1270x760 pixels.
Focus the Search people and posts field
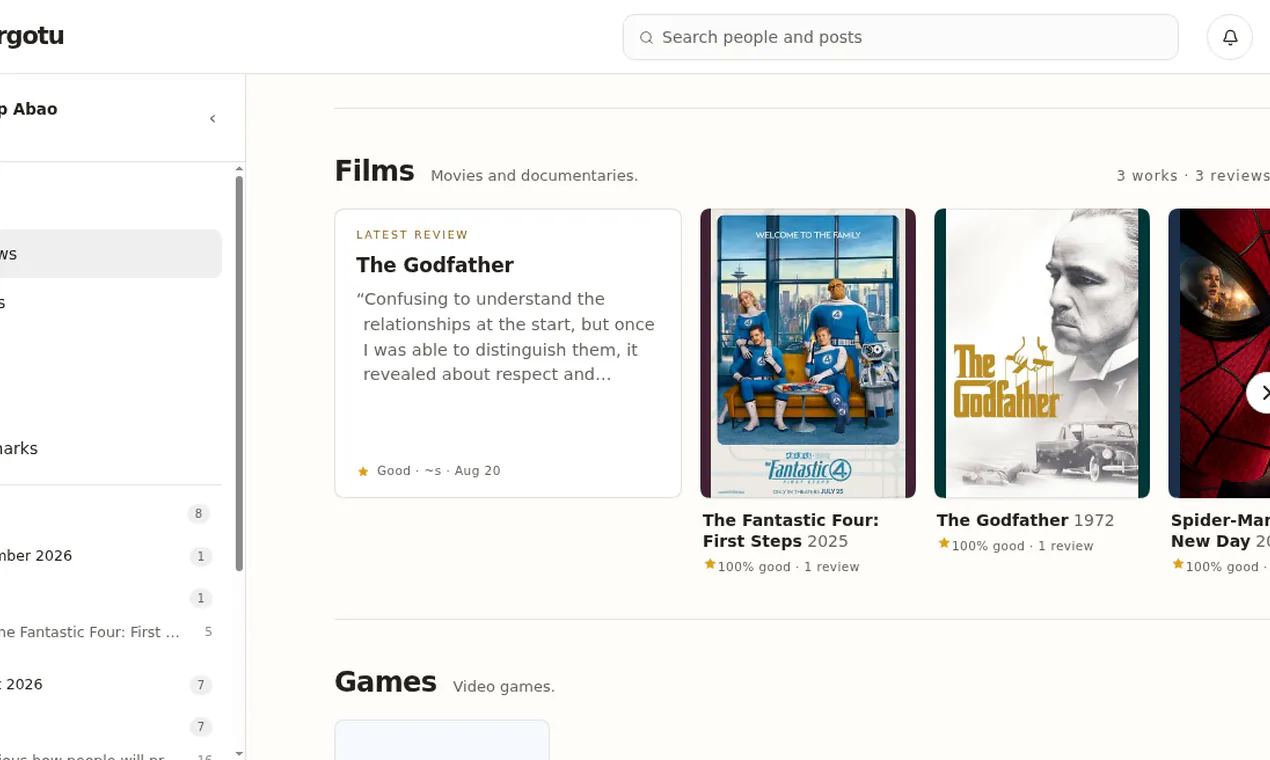900,37
